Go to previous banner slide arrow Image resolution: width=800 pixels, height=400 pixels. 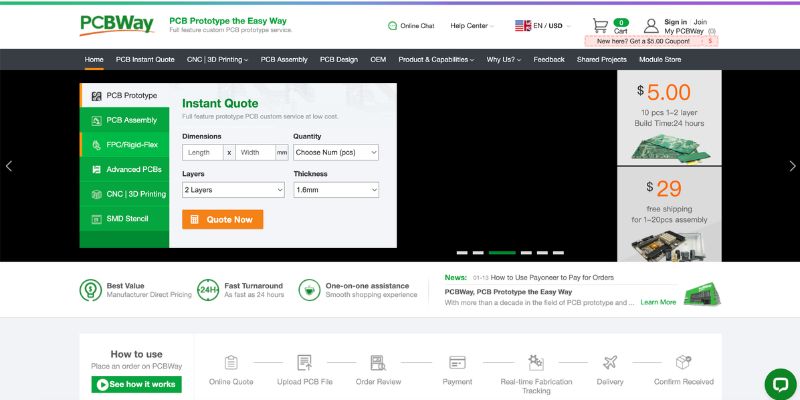[x=9, y=166]
